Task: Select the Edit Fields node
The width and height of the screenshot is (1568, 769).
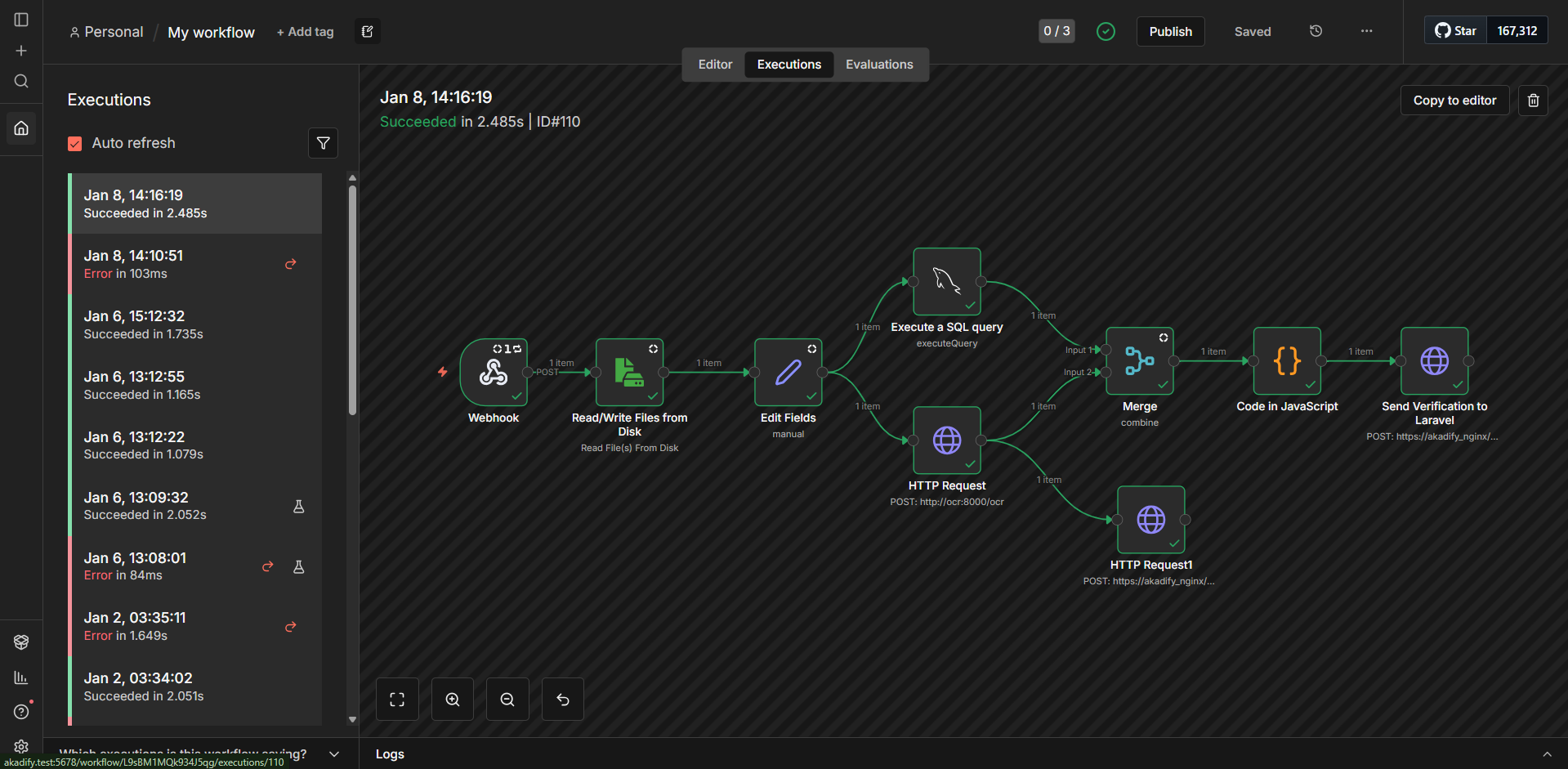Action: pos(788,373)
